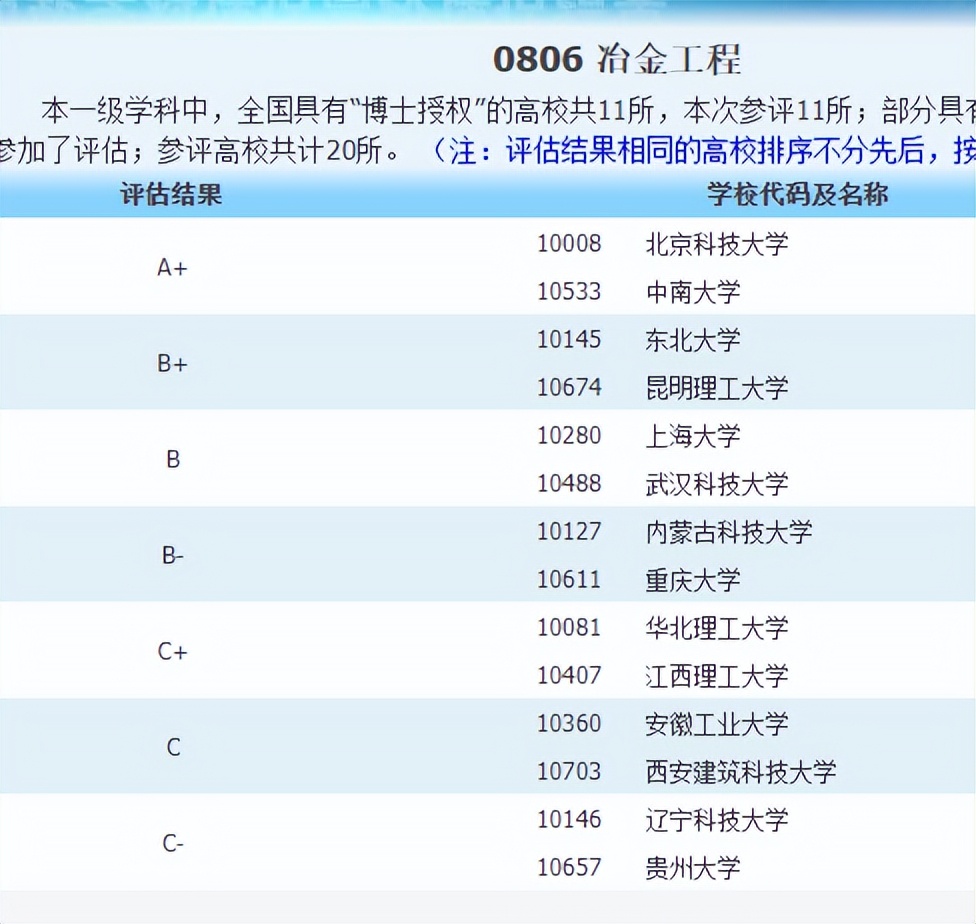The image size is (976, 924).
Task: Click 重庆大学 school name
Action: (693, 580)
